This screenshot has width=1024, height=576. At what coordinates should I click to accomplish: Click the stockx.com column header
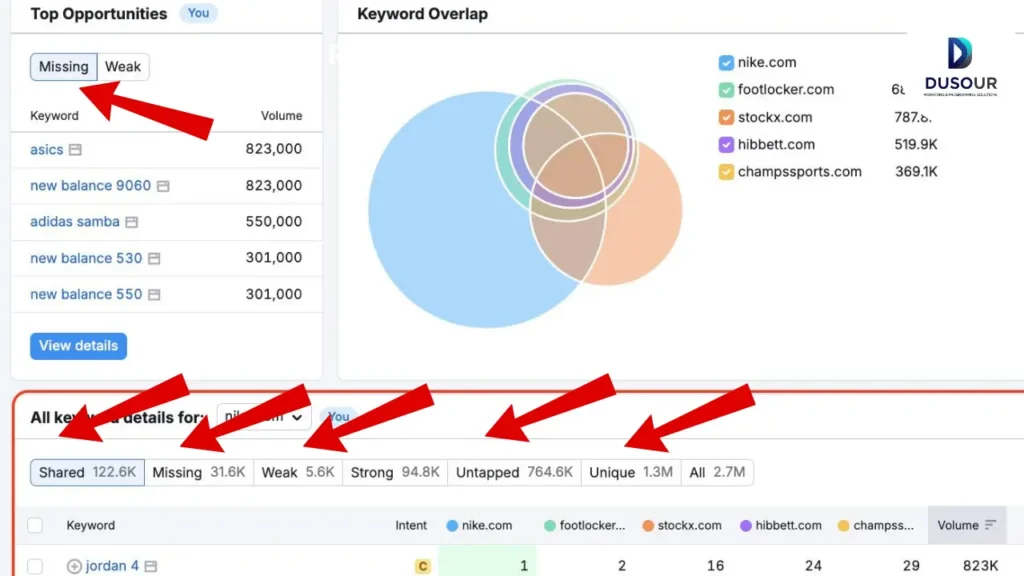tap(682, 525)
